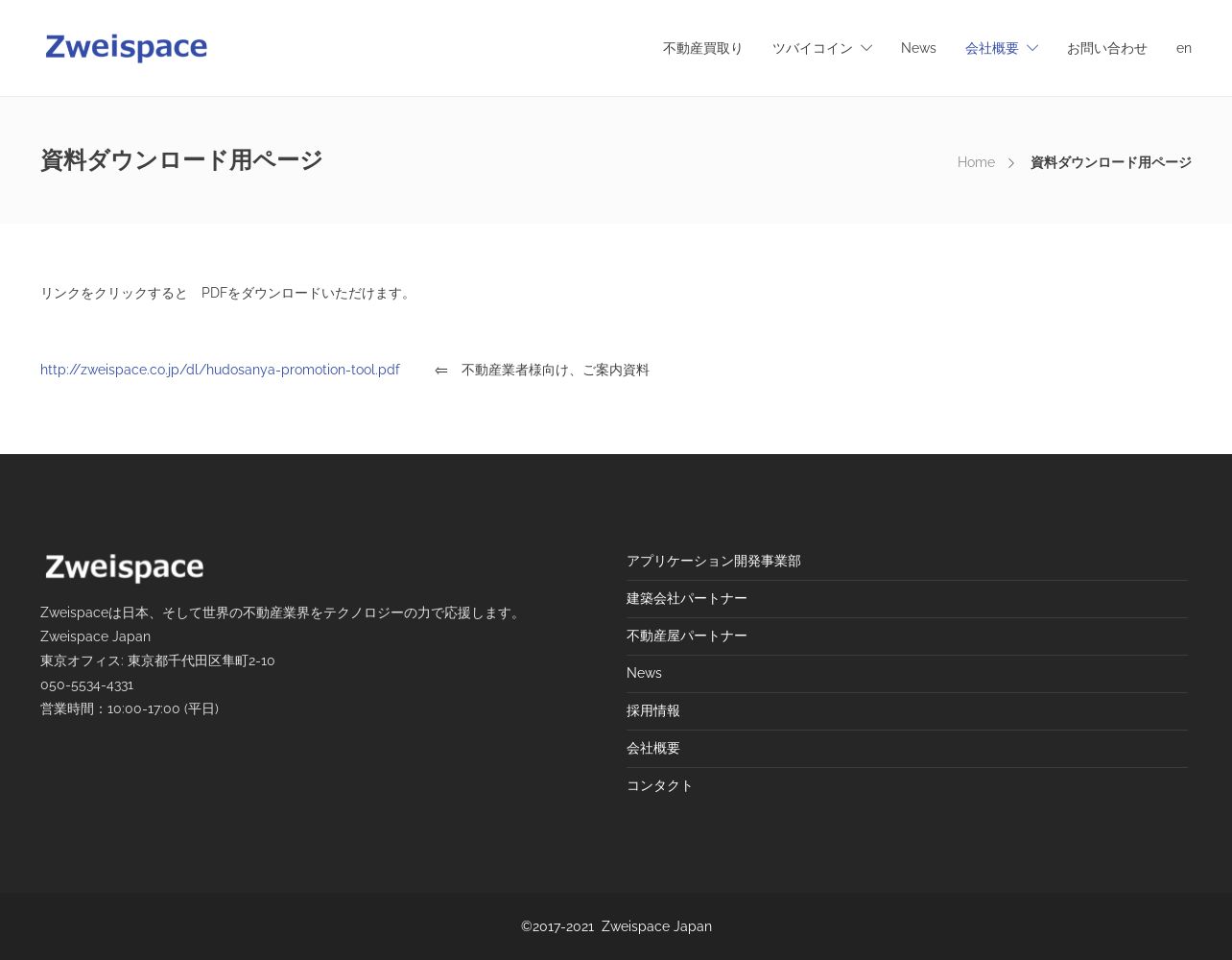This screenshot has width=1232, height=960.
Task: Go to お問い合わせ contact page
Action: tap(1106, 48)
